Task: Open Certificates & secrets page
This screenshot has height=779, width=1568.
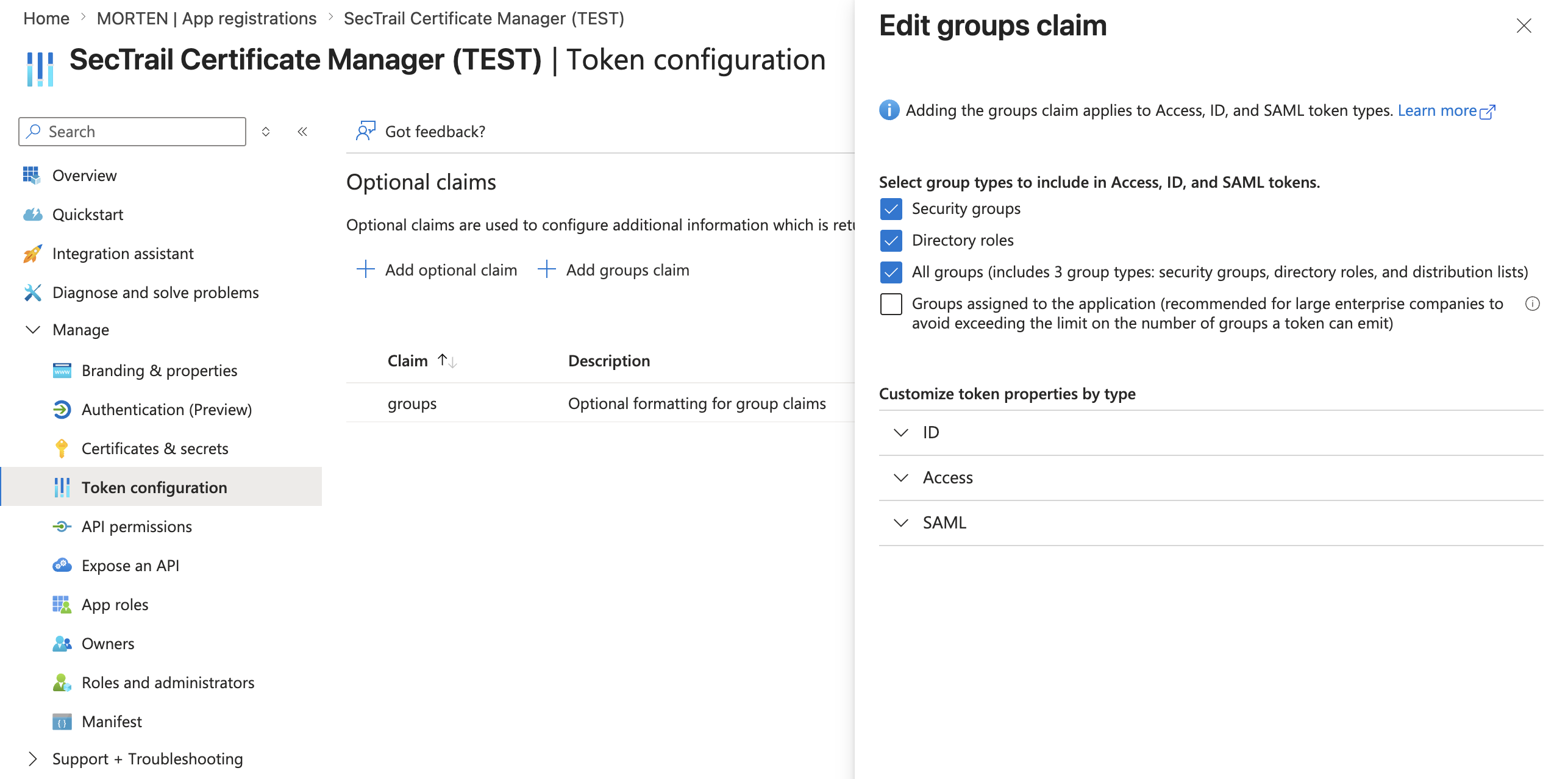Action: click(x=155, y=449)
